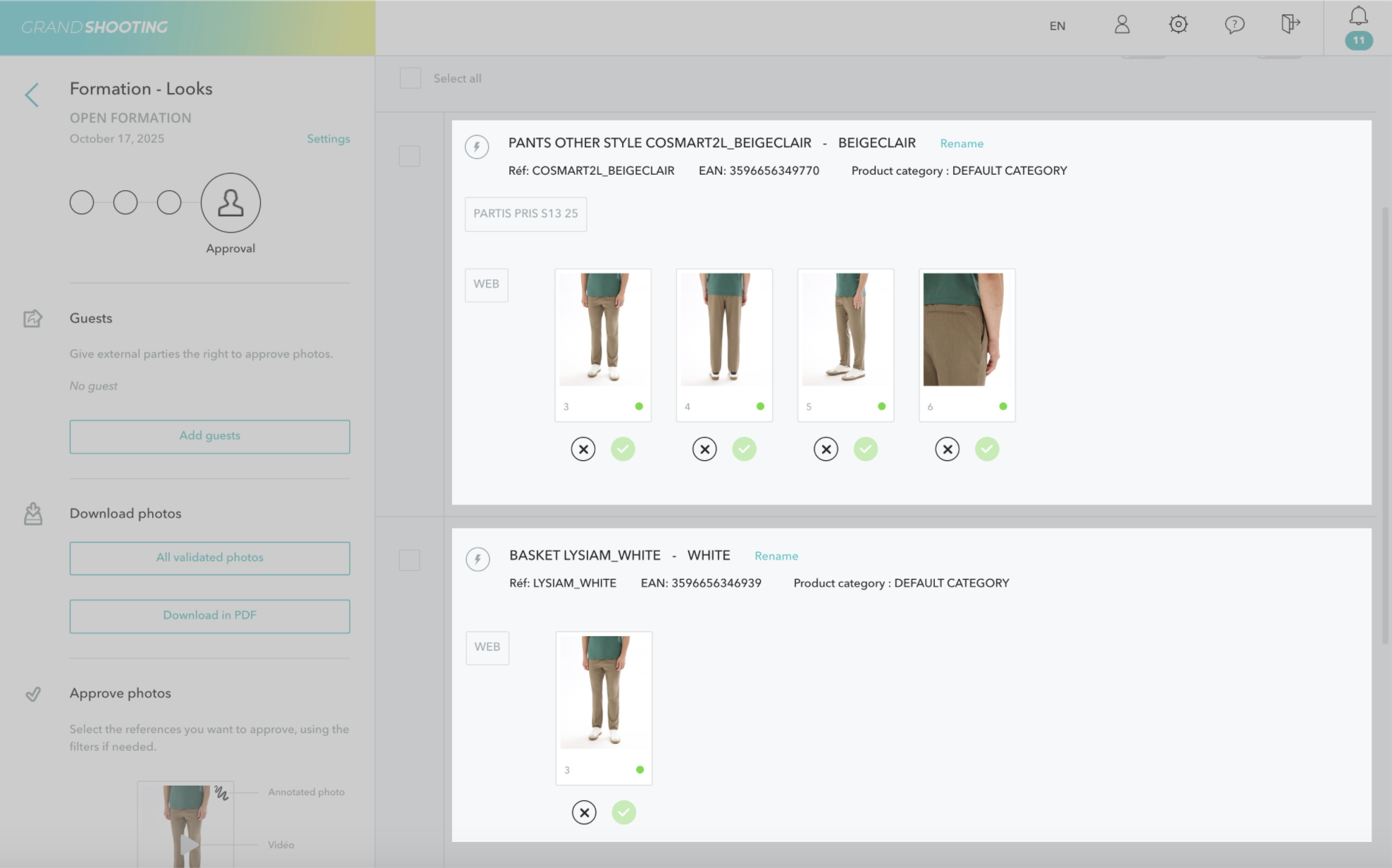Reject pants photo number 3

(583, 449)
